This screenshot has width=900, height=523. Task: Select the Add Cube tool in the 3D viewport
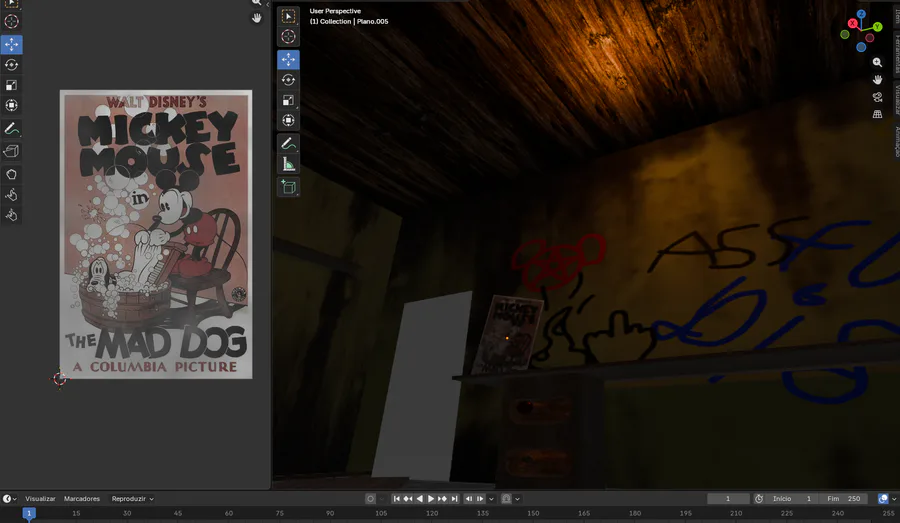[x=288, y=187]
